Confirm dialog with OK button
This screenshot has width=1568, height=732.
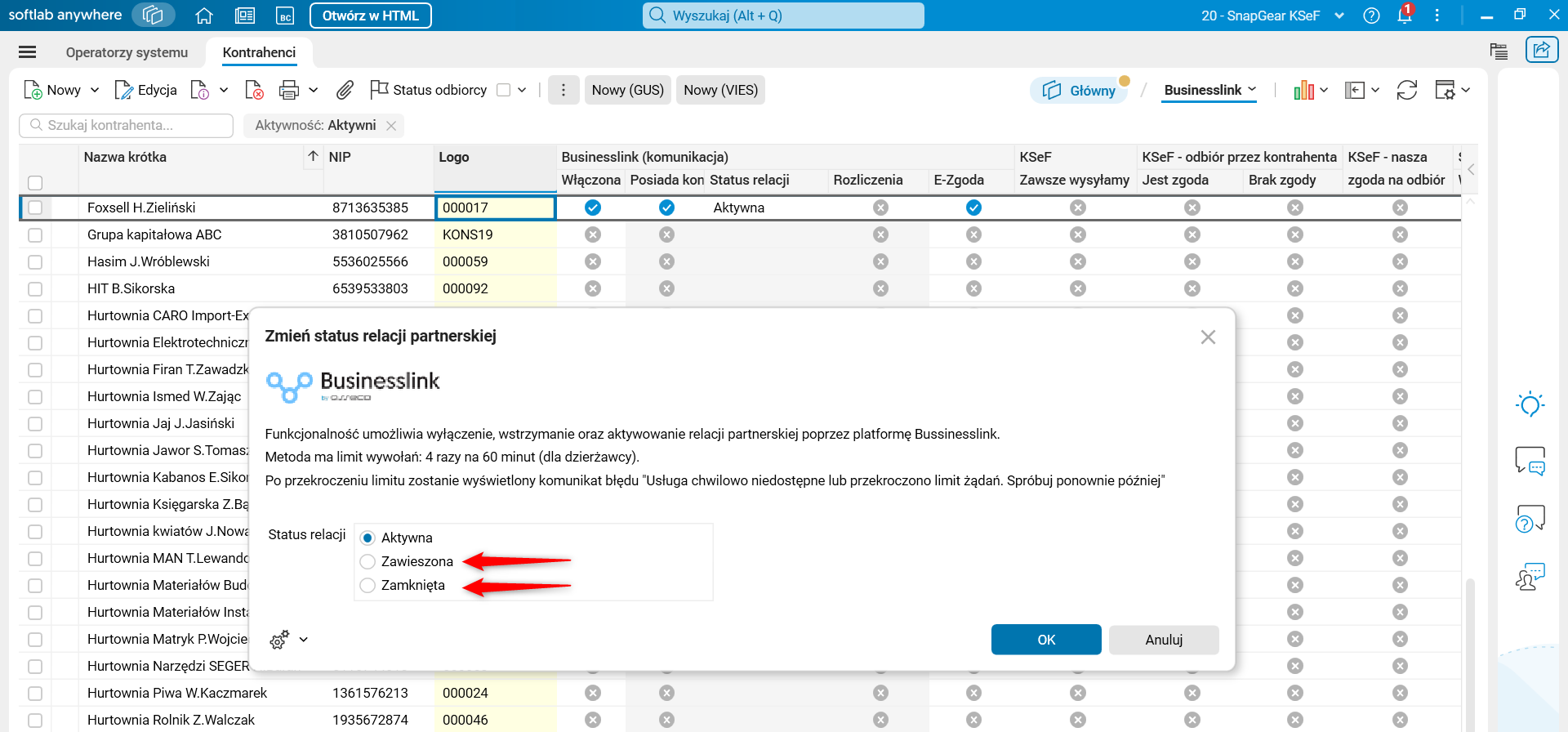click(1045, 640)
